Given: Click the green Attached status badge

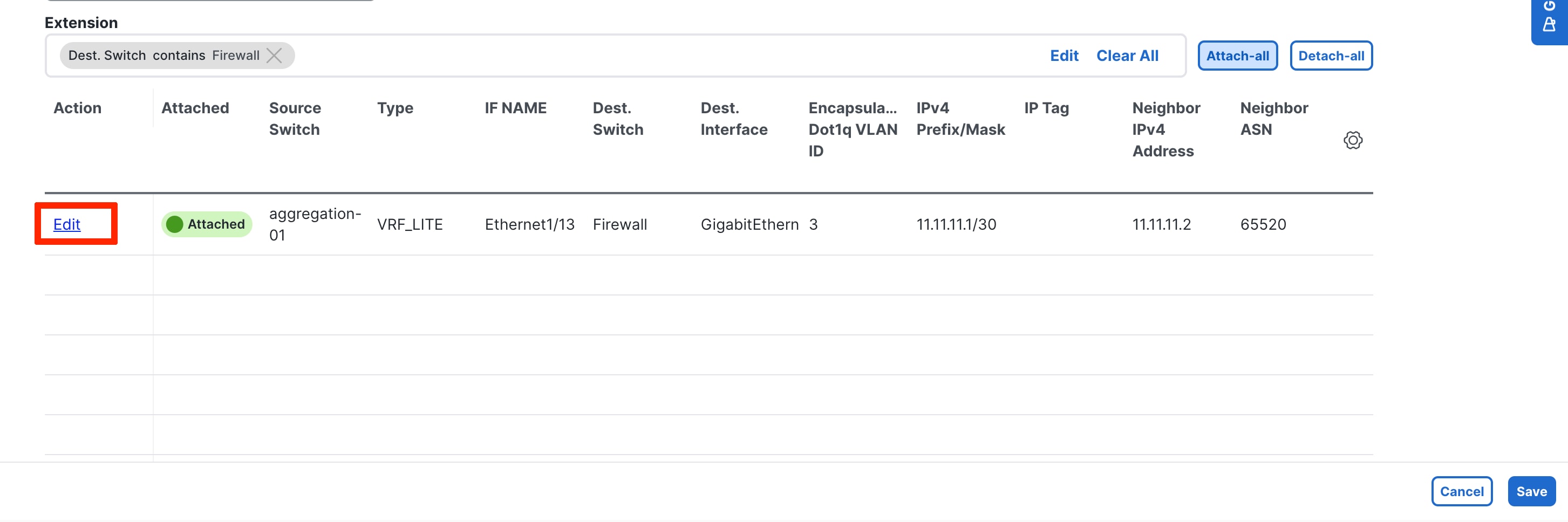Looking at the screenshot, I should tap(206, 224).
